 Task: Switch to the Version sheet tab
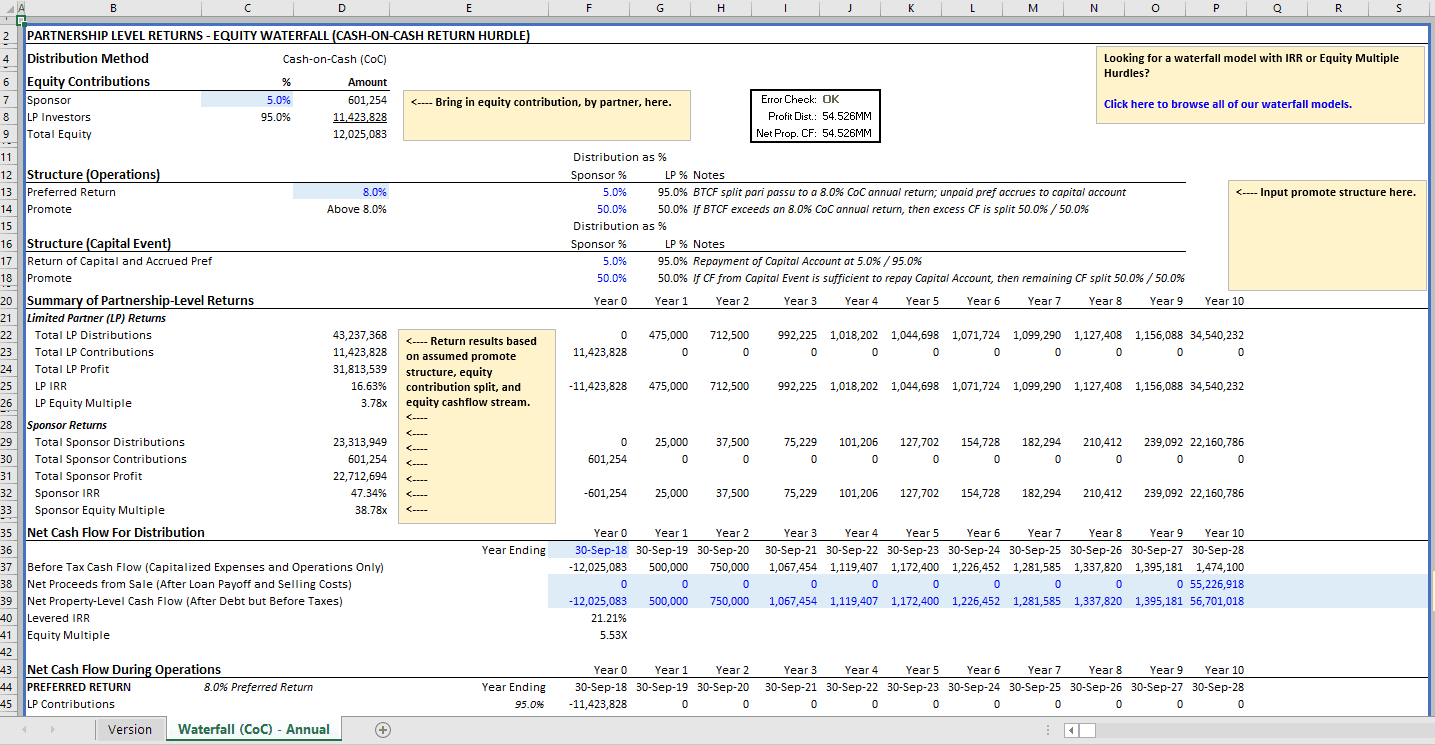click(x=130, y=730)
